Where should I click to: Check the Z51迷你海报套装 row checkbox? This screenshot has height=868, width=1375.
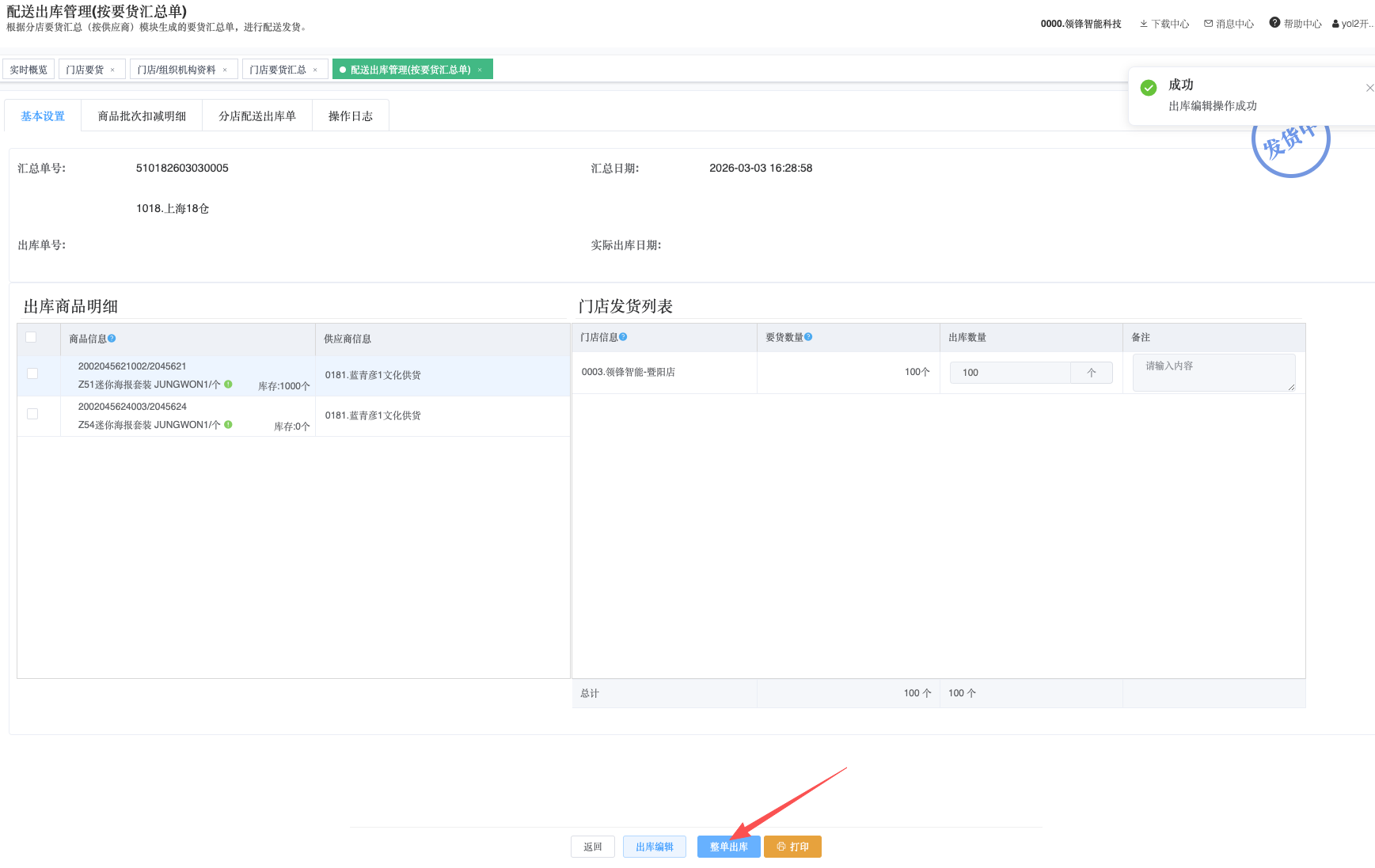tap(32, 373)
